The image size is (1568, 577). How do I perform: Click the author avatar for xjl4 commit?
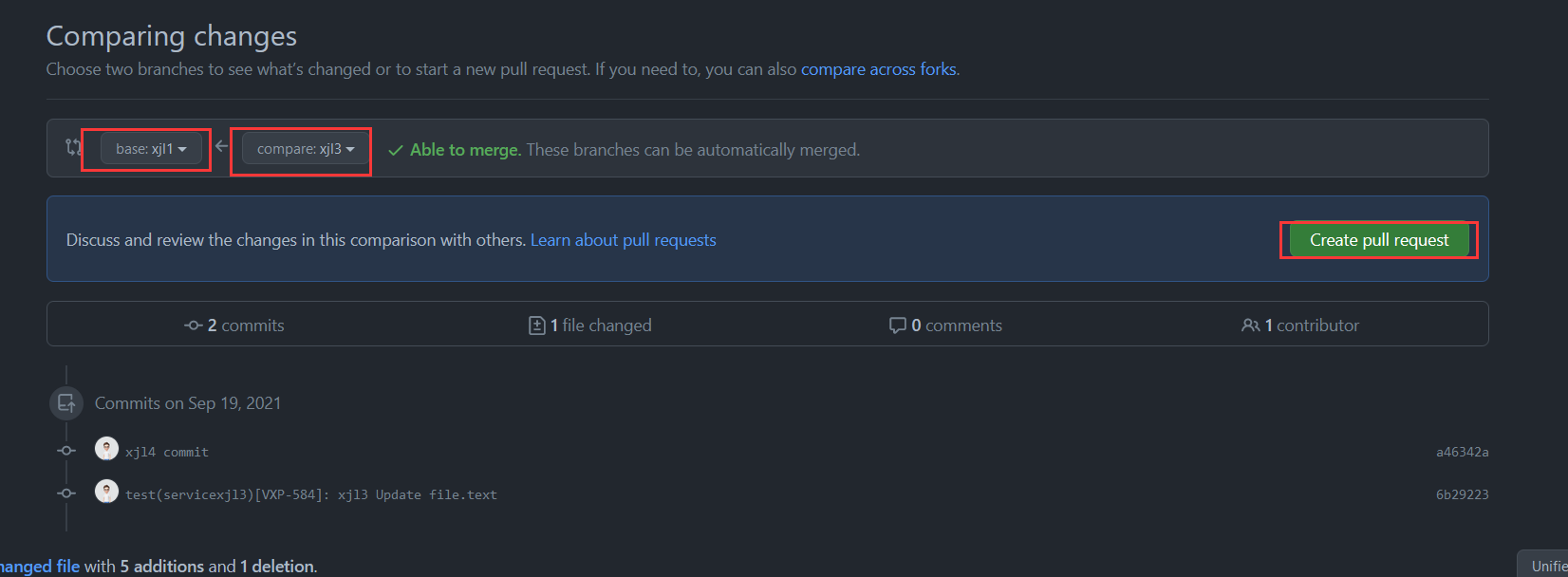(106, 449)
